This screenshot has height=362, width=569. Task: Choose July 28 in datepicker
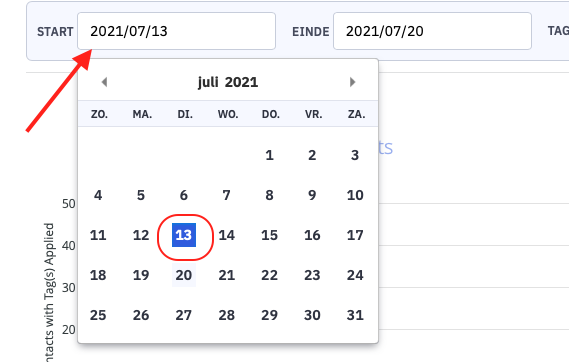coord(227,315)
